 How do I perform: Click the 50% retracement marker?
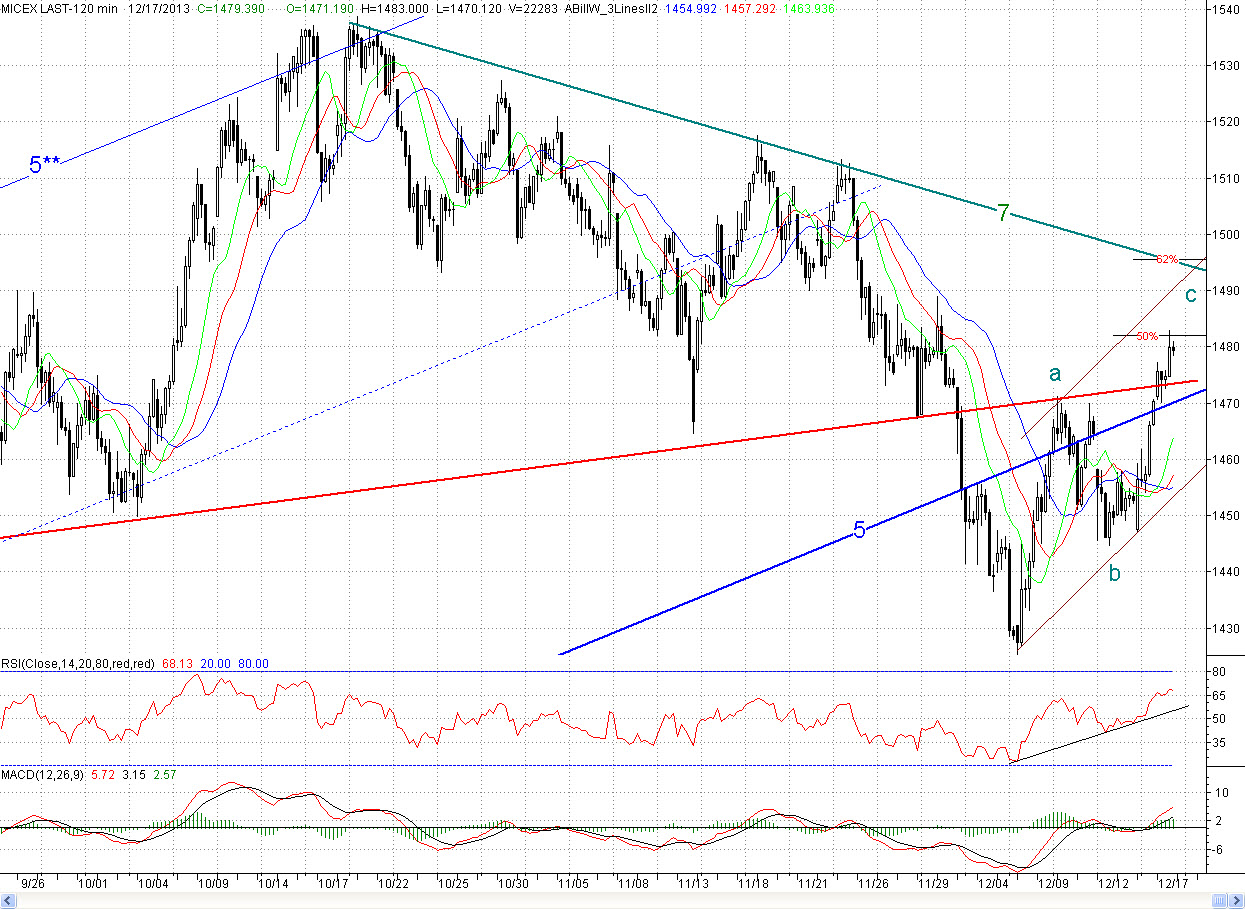point(1147,336)
